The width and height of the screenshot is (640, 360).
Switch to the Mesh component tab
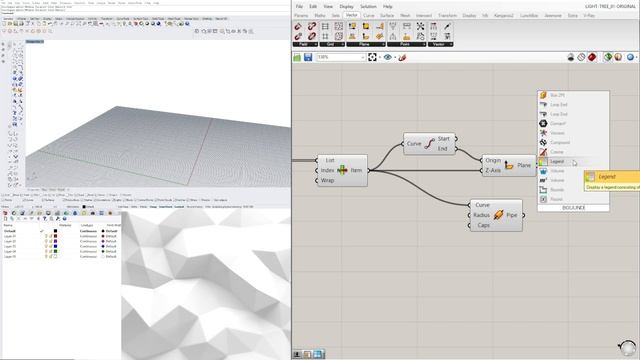(405, 16)
